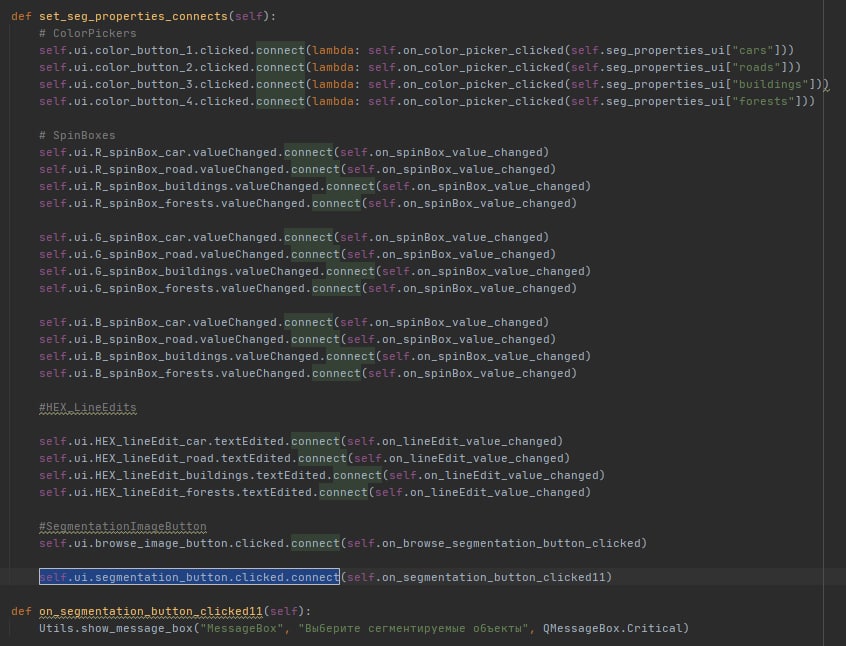Click the "Выберите сегментируемые объекты" string
The height and width of the screenshot is (646, 846).
tap(413, 628)
